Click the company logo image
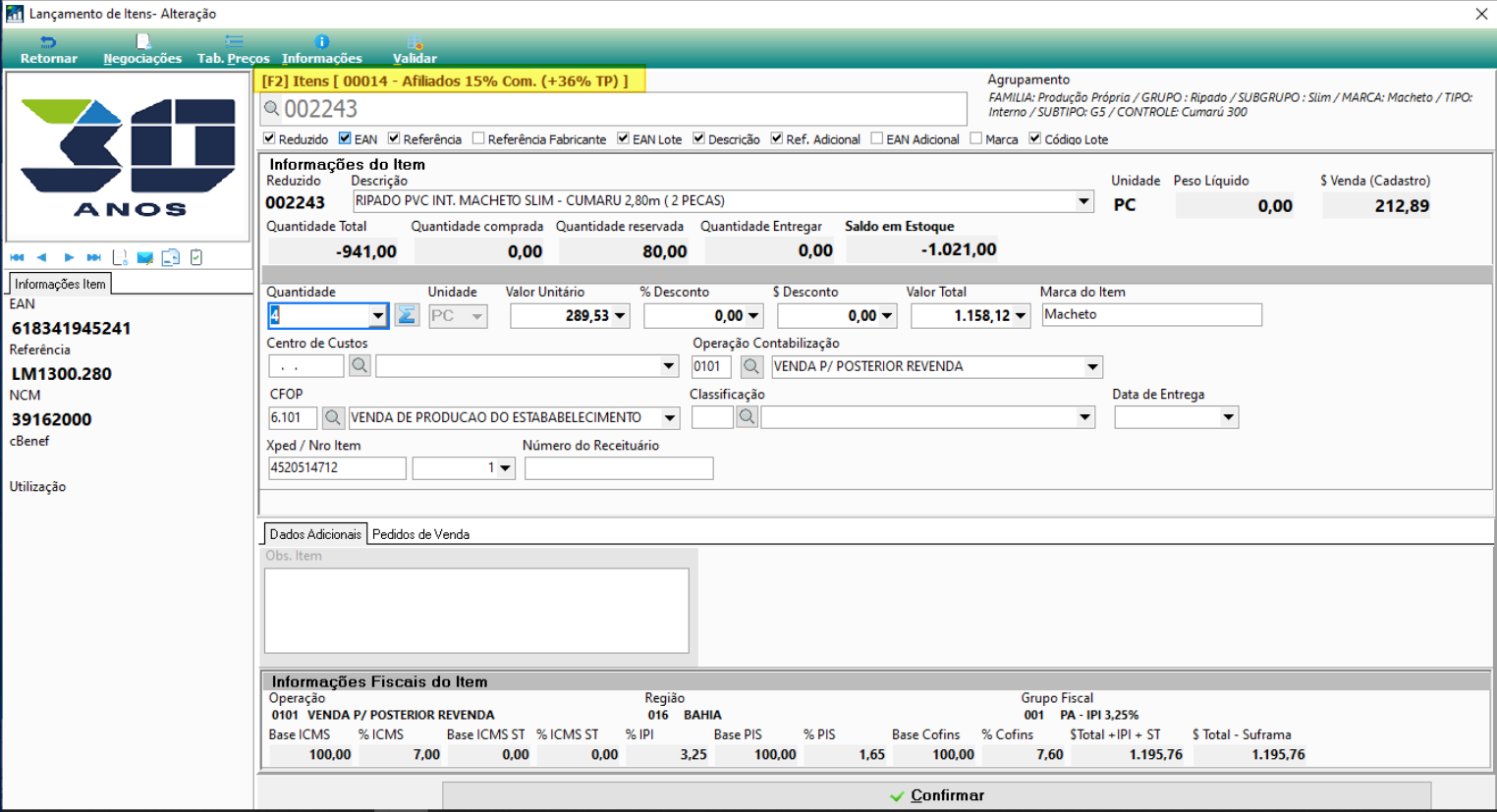This screenshot has height=812, width=1497. (x=129, y=157)
